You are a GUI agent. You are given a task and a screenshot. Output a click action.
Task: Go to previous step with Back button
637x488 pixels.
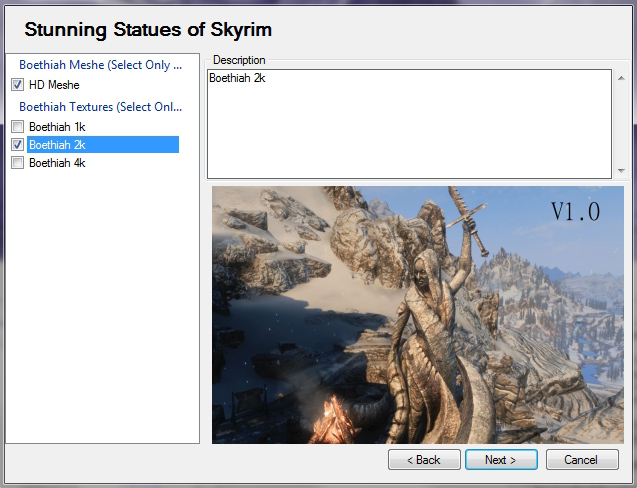424,460
